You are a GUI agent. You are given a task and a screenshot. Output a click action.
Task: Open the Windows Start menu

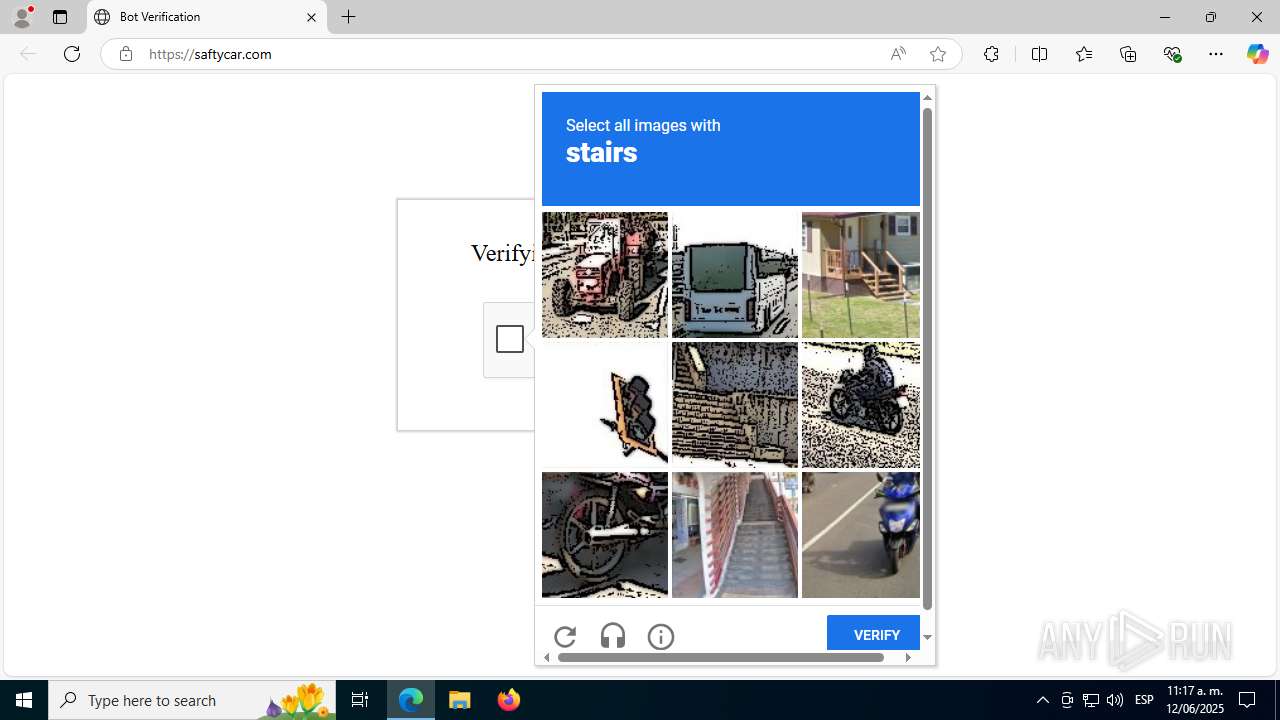tap(24, 700)
